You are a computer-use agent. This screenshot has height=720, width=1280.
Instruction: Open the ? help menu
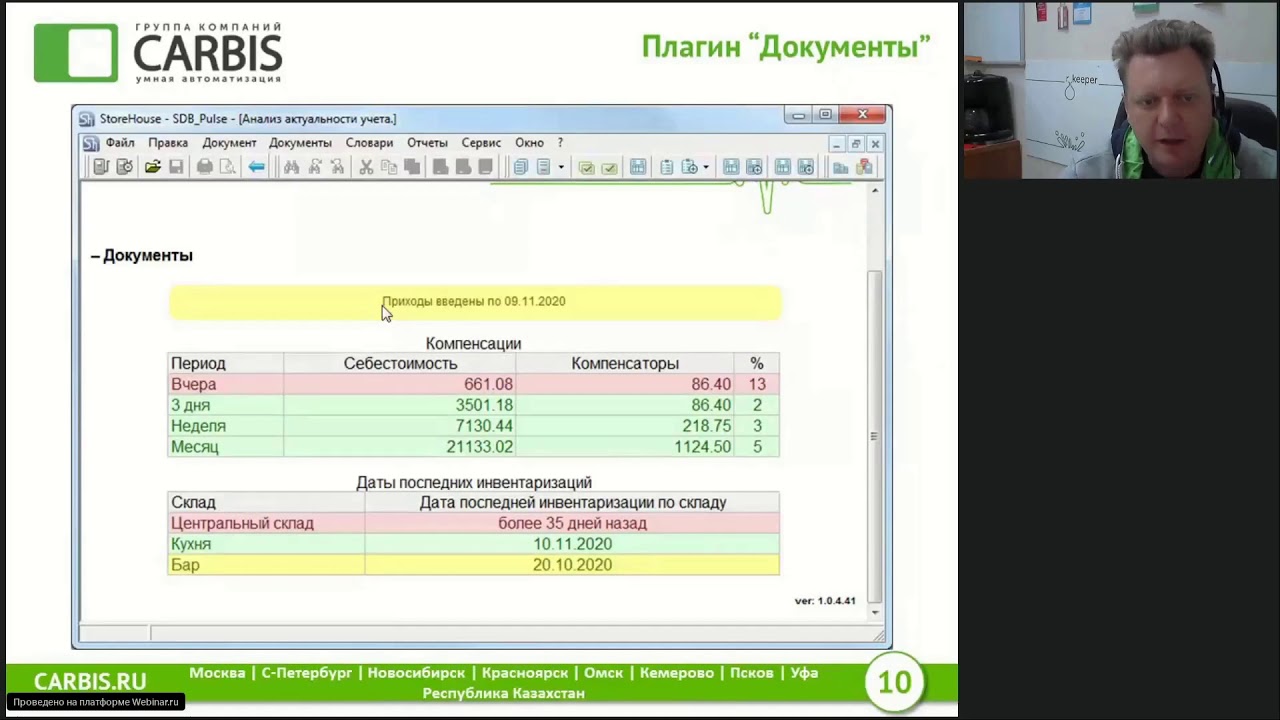[x=560, y=143]
